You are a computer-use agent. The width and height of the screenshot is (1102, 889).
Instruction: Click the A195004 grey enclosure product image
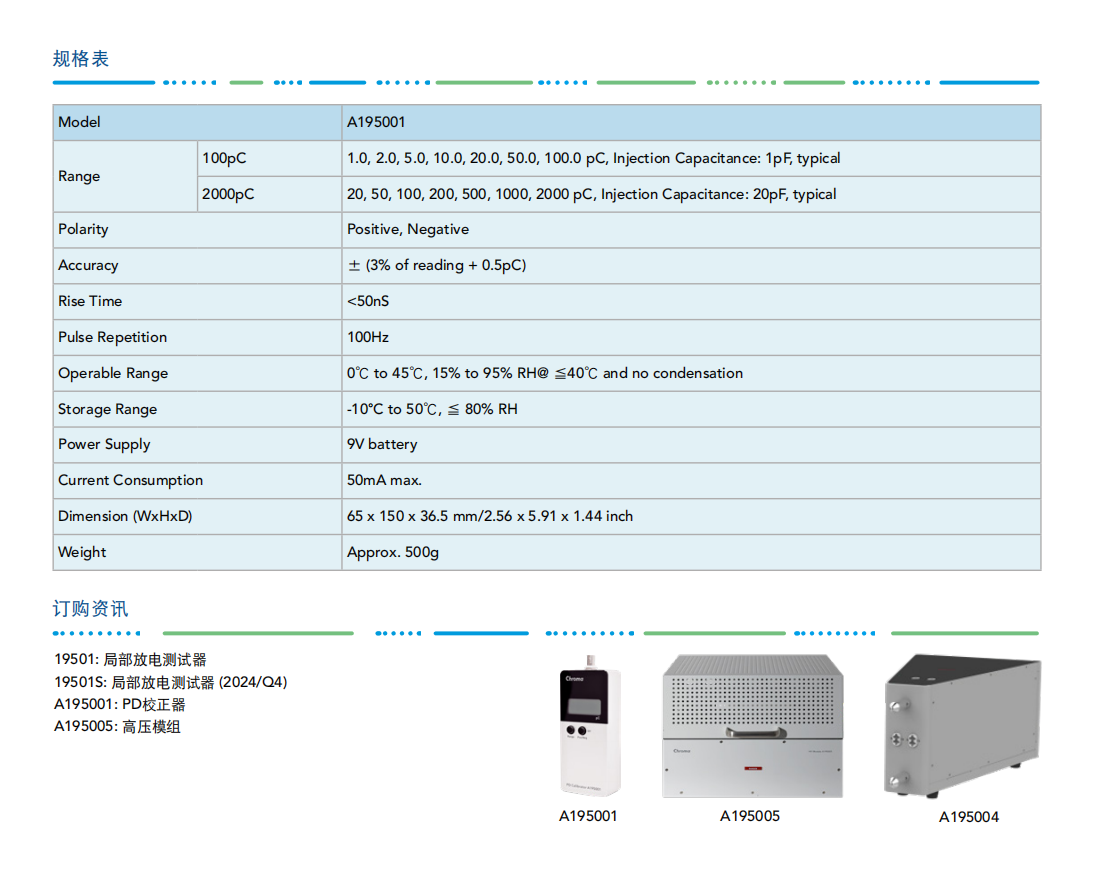tap(961, 727)
